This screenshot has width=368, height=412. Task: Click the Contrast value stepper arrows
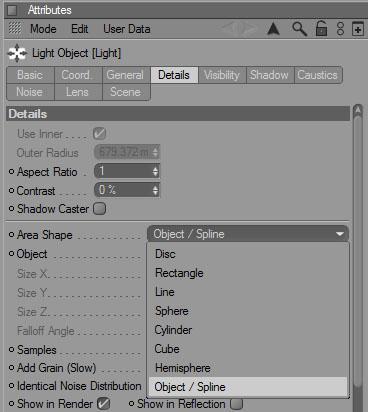coord(155,190)
